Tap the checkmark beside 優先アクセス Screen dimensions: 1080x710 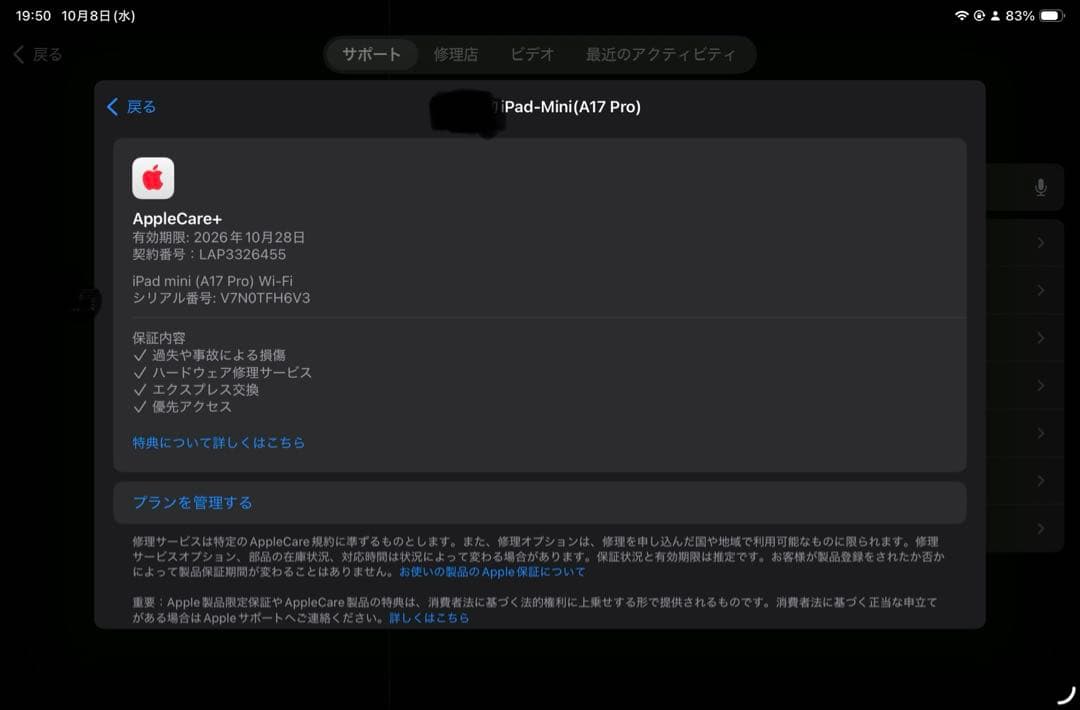140,406
